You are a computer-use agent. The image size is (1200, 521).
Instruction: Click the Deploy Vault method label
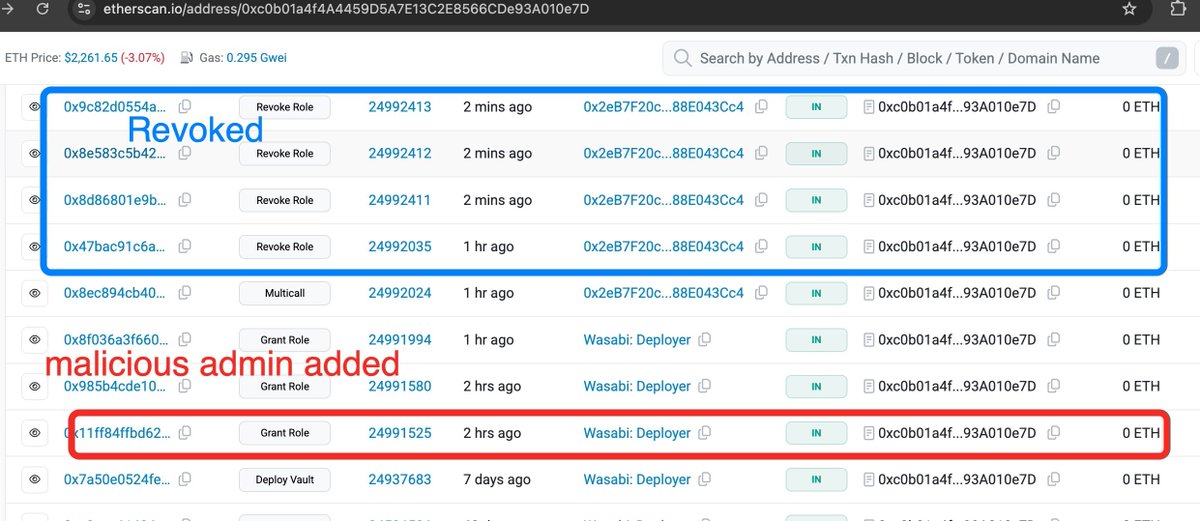coord(285,480)
